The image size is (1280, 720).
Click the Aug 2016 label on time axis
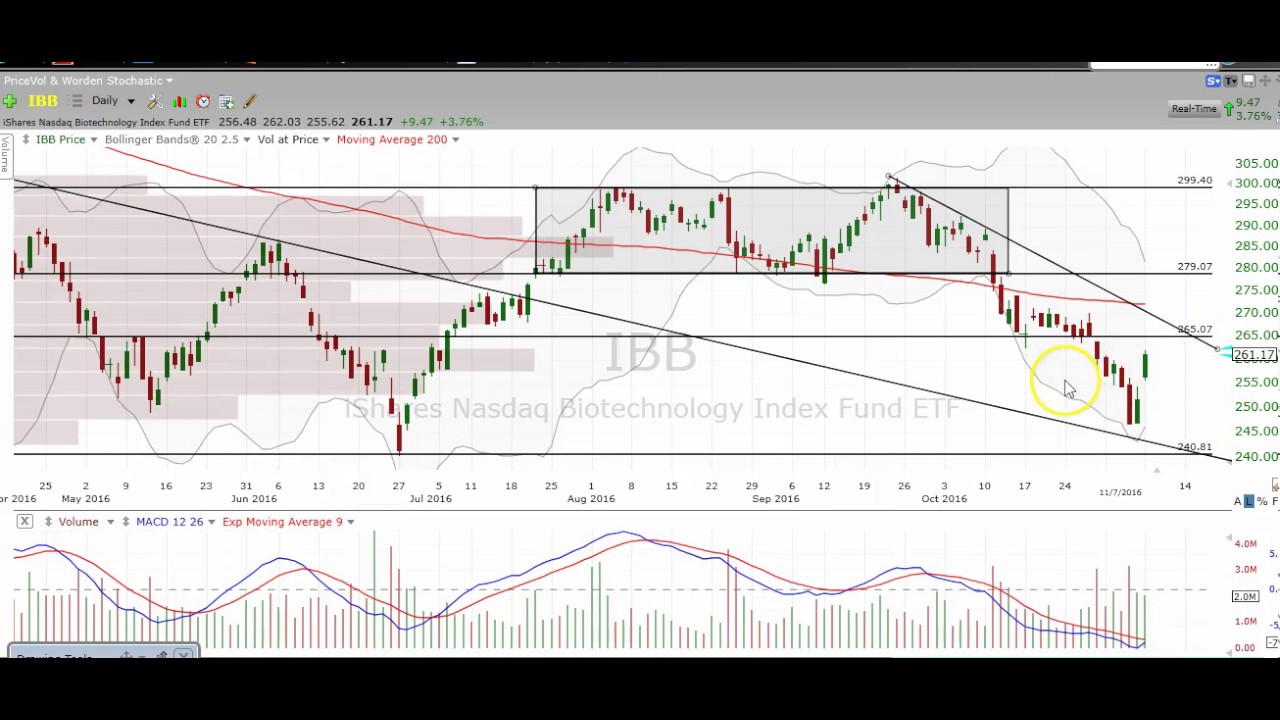pyautogui.click(x=591, y=499)
